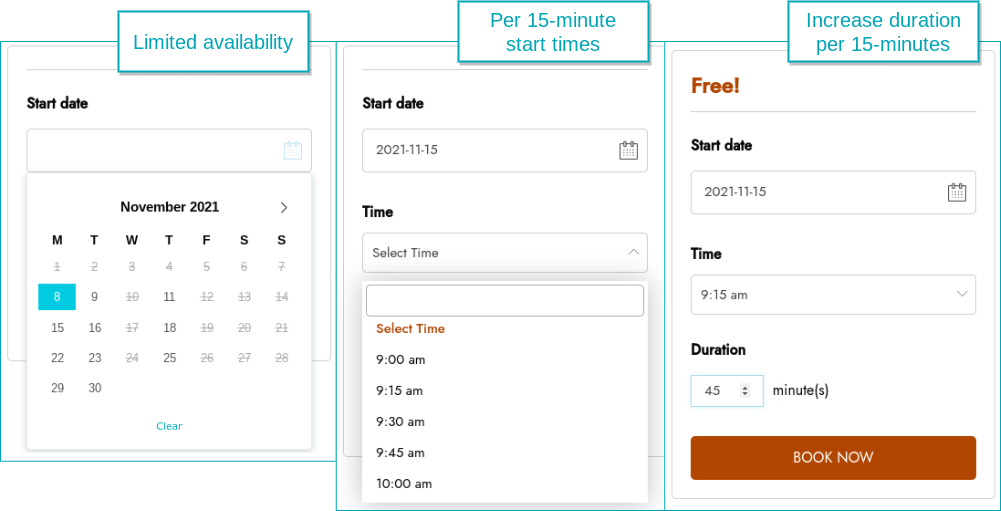Click the Duration minutes input showing 45
The width and height of the screenshot is (1001, 511).
tap(726, 390)
